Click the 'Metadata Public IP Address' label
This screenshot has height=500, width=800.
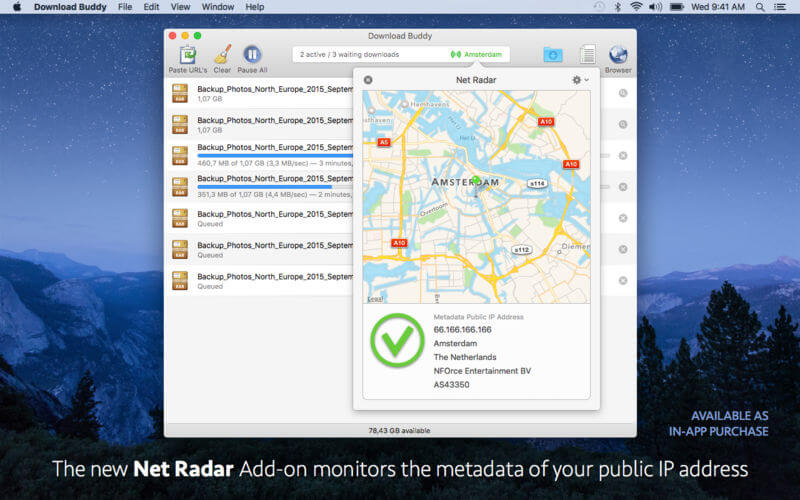479,317
